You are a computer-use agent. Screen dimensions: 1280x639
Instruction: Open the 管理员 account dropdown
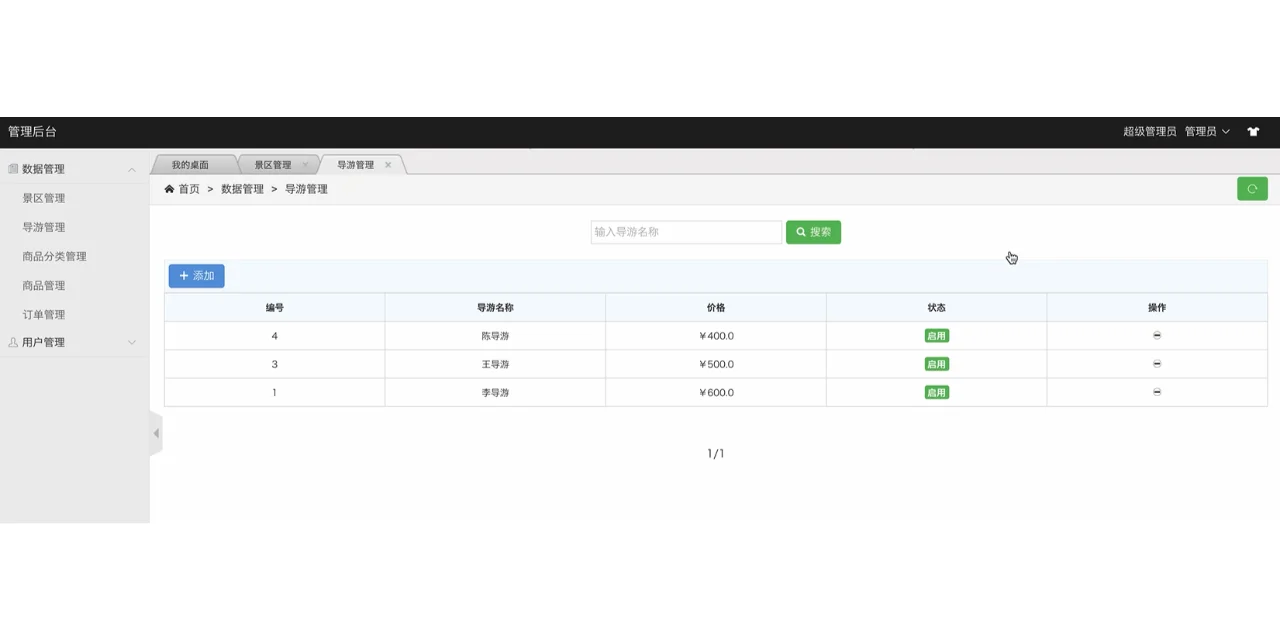(x=1207, y=132)
